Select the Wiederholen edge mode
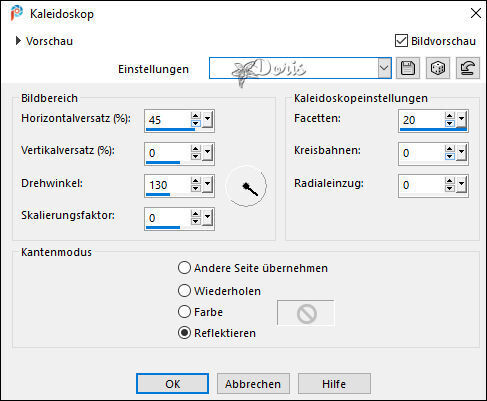The image size is (487, 401). (x=184, y=291)
